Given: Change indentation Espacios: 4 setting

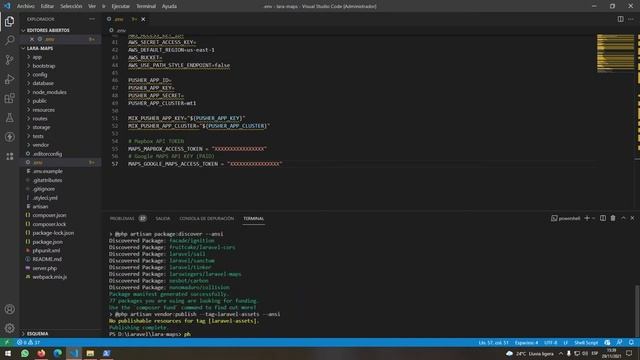Looking at the screenshot, I should pyautogui.click(x=527, y=342).
